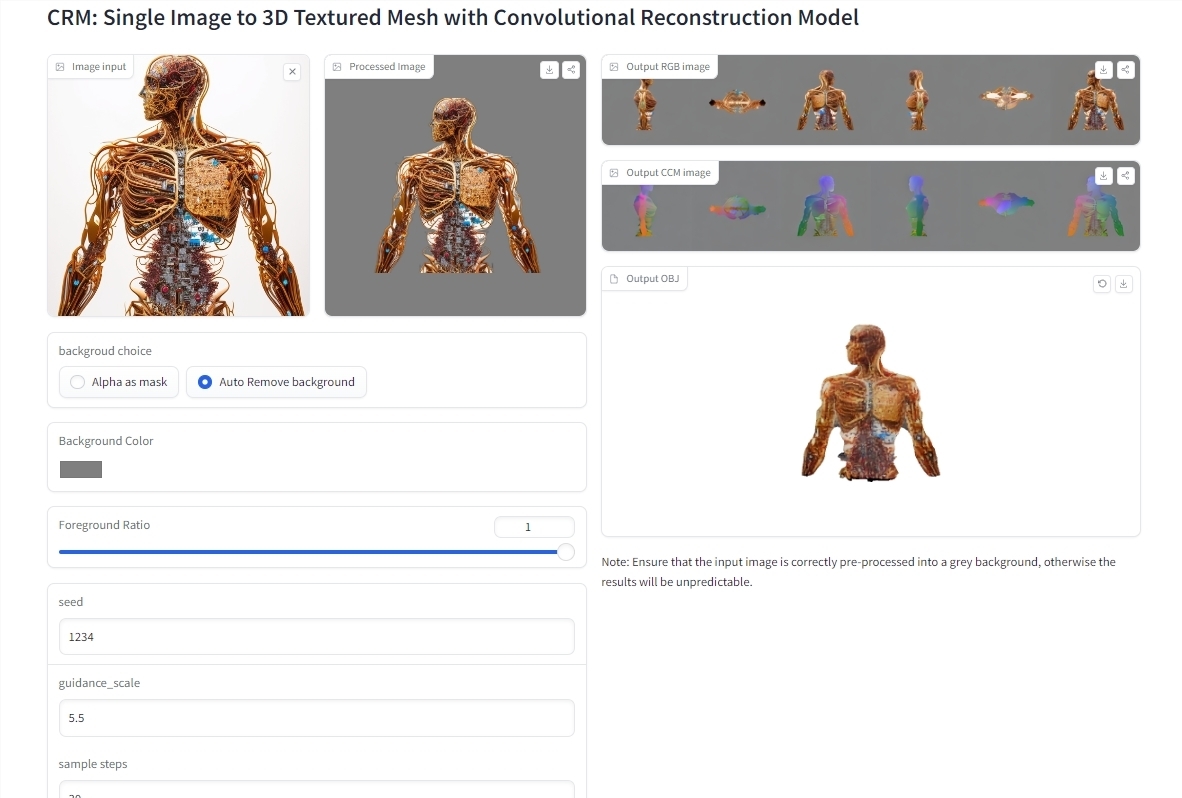Download the Output CCM image

click(x=1104, y=176)
